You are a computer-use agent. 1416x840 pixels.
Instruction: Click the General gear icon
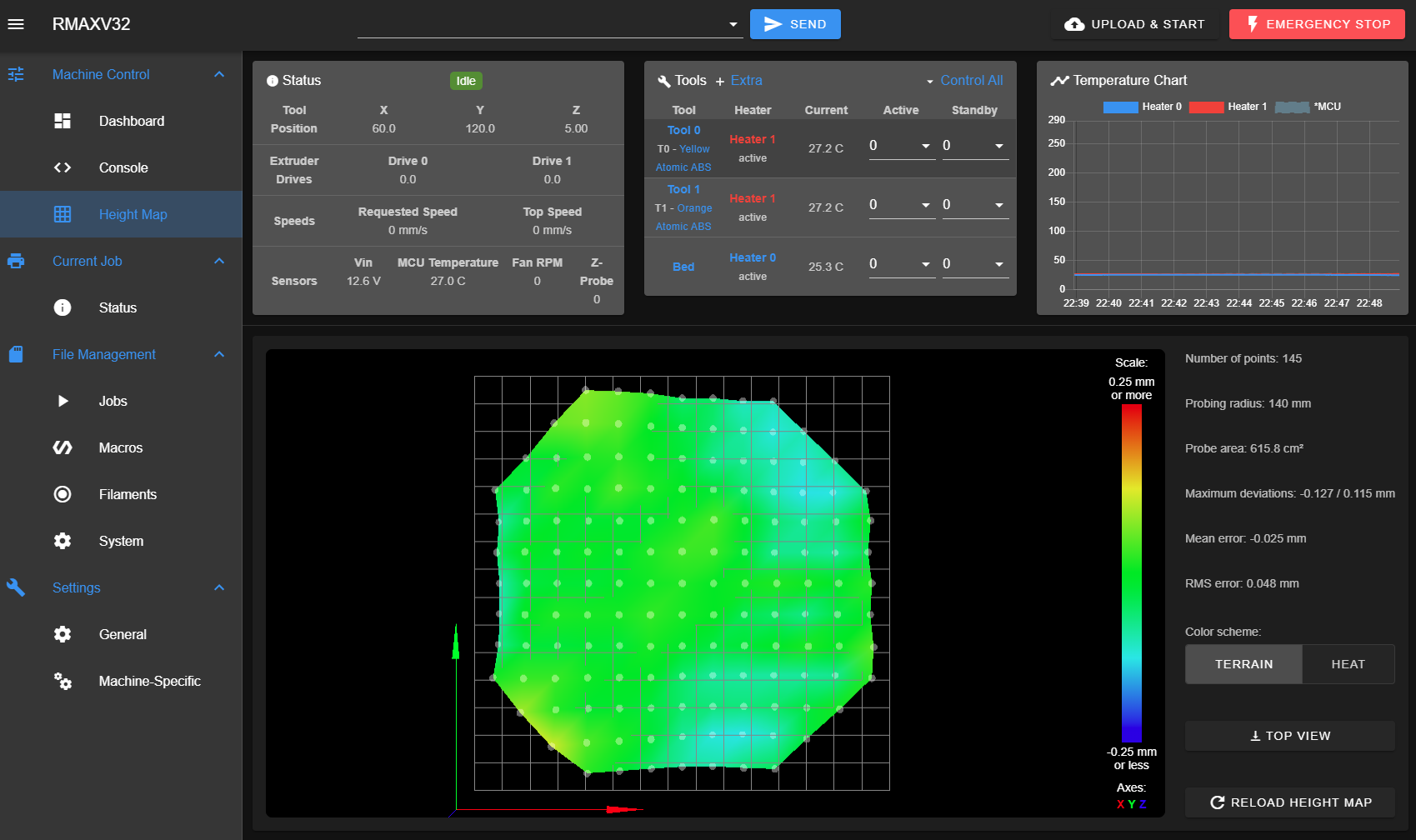tap(63, 634)
